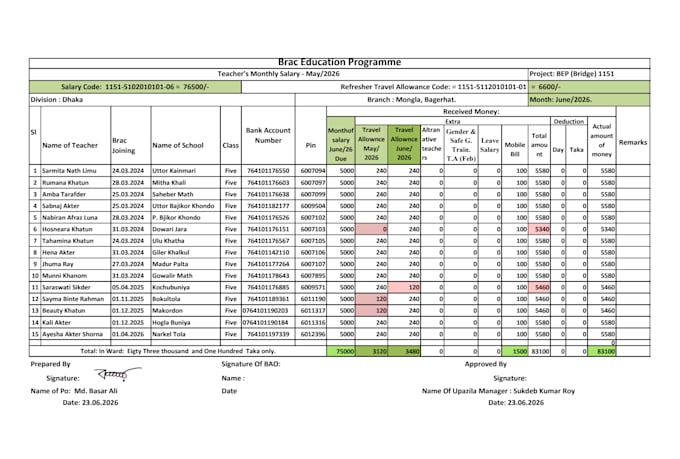Select teacher name 'Sayma Binte Rahman'

point(73,299)
